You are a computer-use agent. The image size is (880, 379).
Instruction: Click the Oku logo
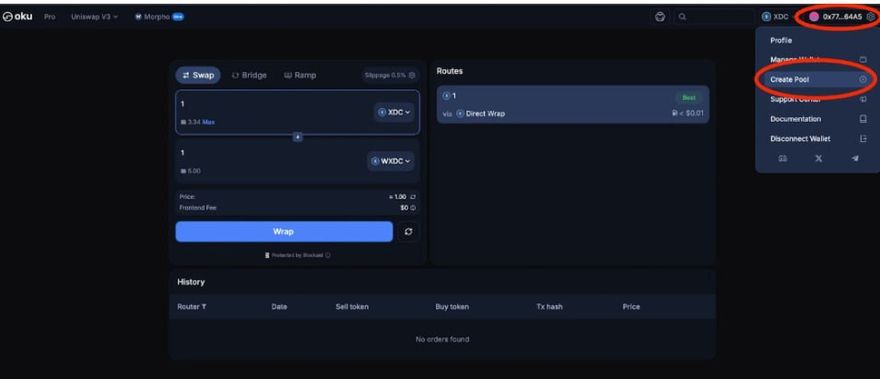(x=17, y=17)
